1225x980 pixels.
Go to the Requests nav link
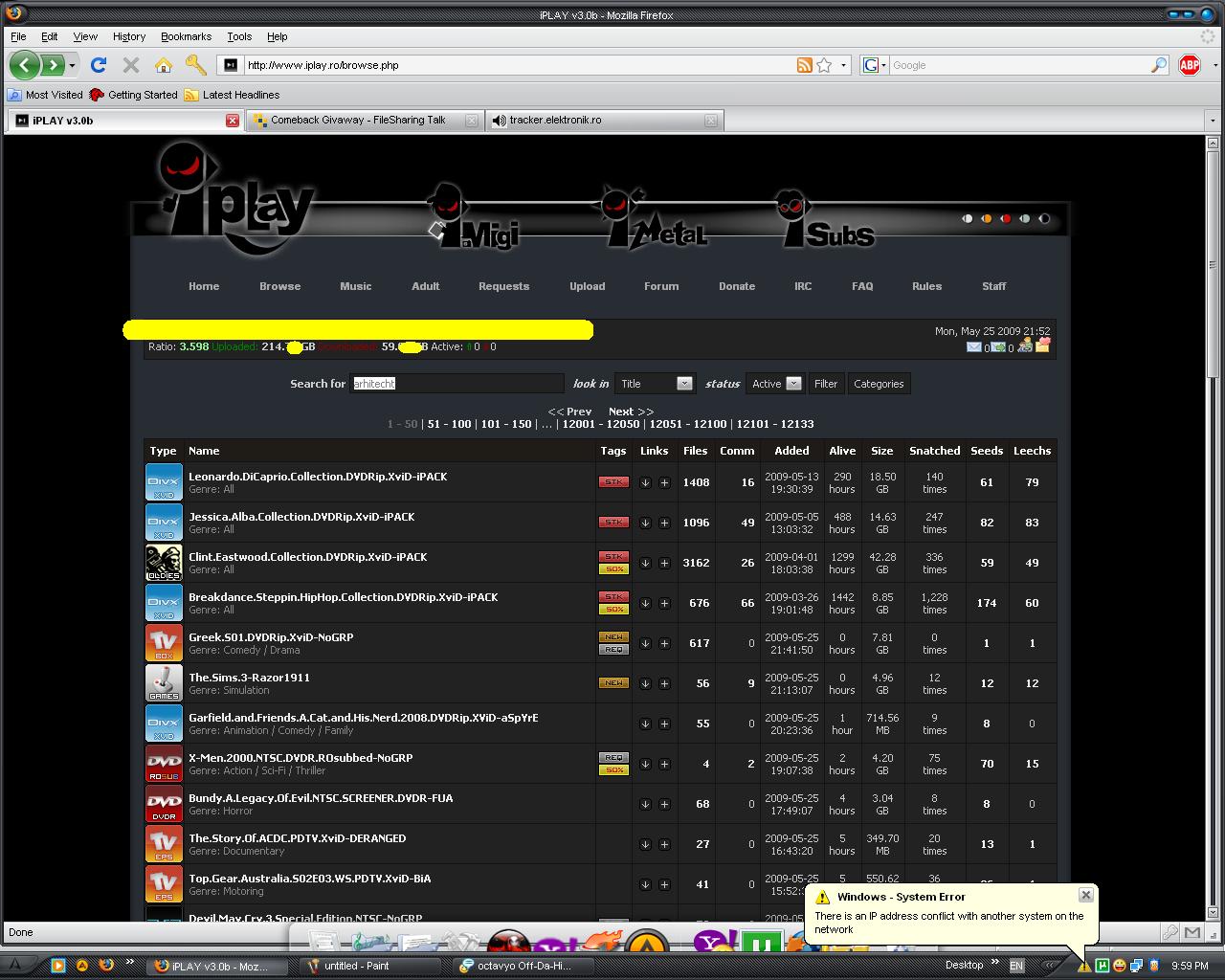503,286
